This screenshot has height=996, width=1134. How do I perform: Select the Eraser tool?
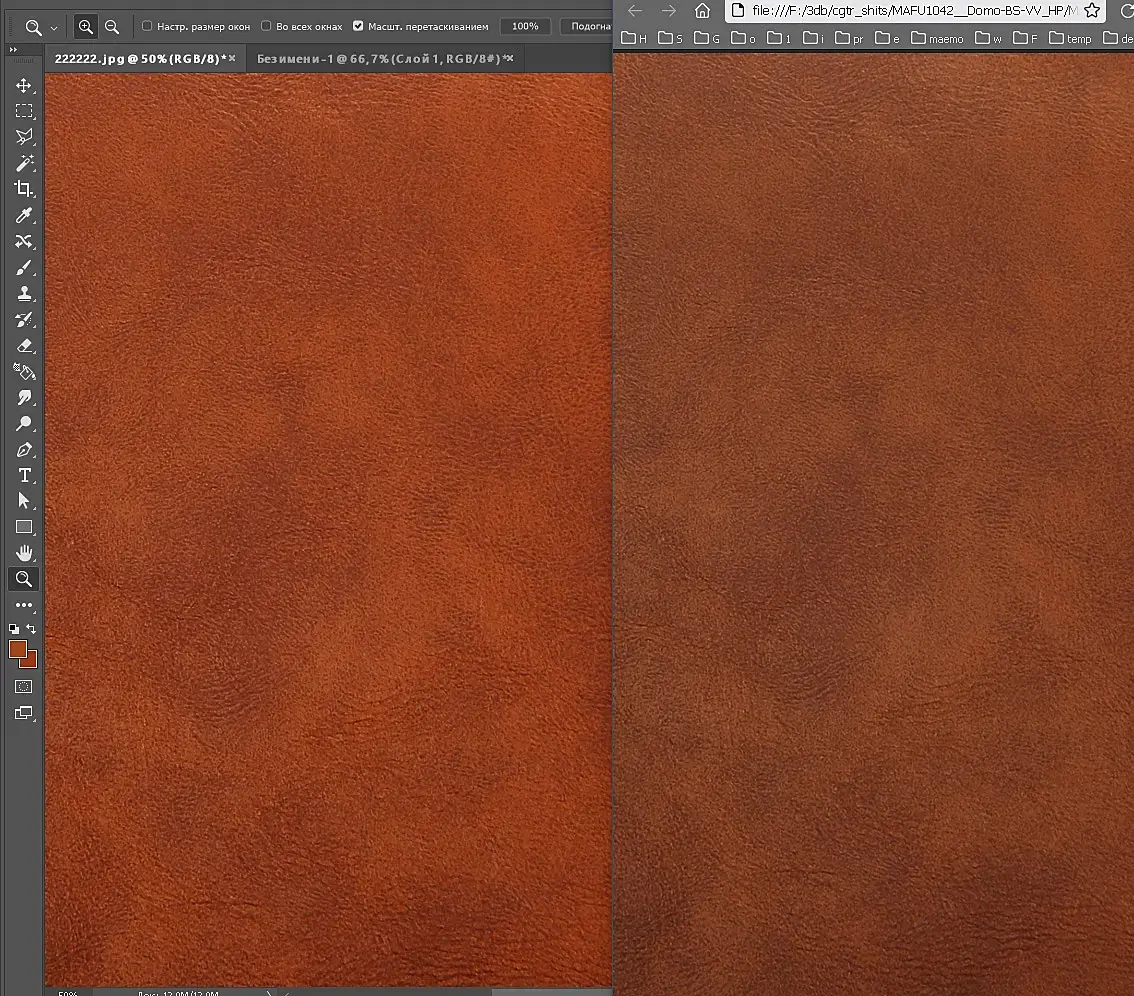tap(24, 346)
